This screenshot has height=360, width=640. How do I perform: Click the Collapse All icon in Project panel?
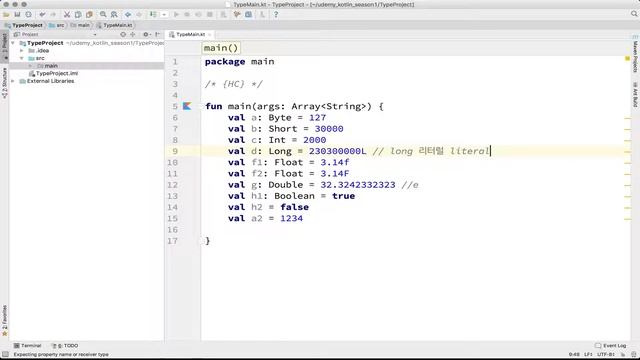(x=133, y=35)
